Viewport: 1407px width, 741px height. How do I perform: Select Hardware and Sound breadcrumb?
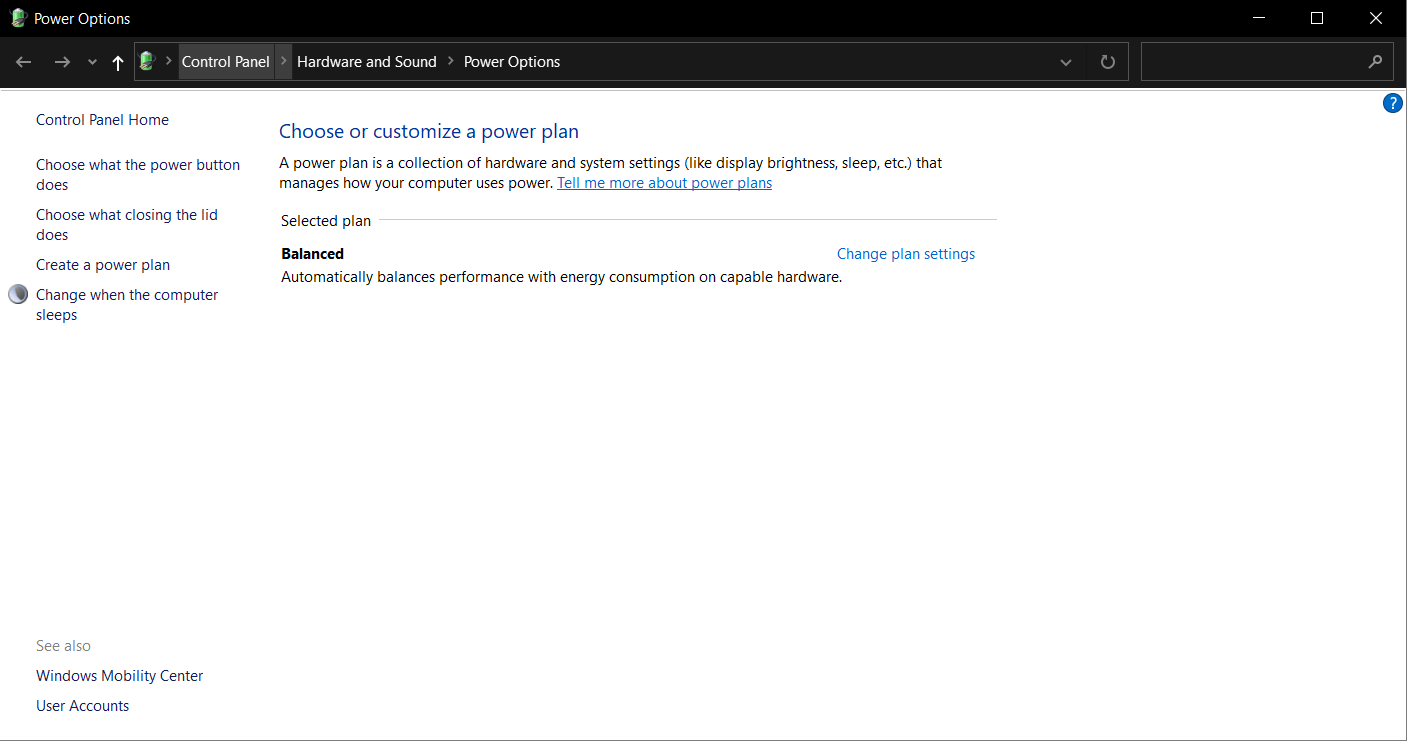click(x=367, y=61)
